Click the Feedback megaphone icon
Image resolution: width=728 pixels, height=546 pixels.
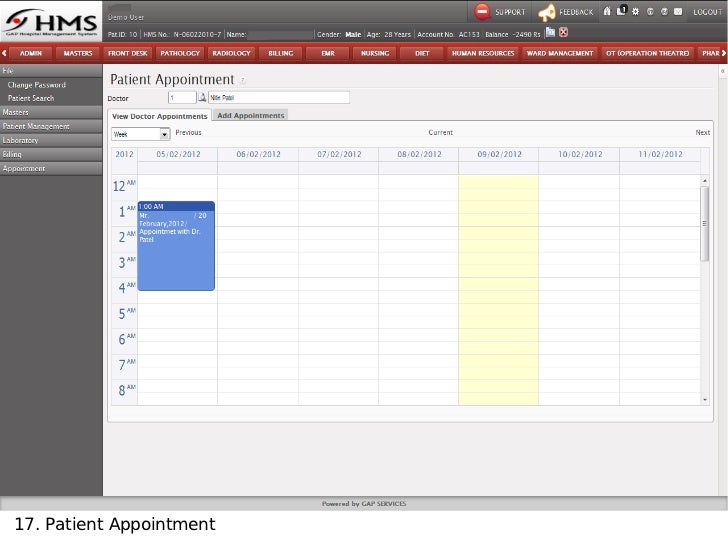[x=546, y=13]
